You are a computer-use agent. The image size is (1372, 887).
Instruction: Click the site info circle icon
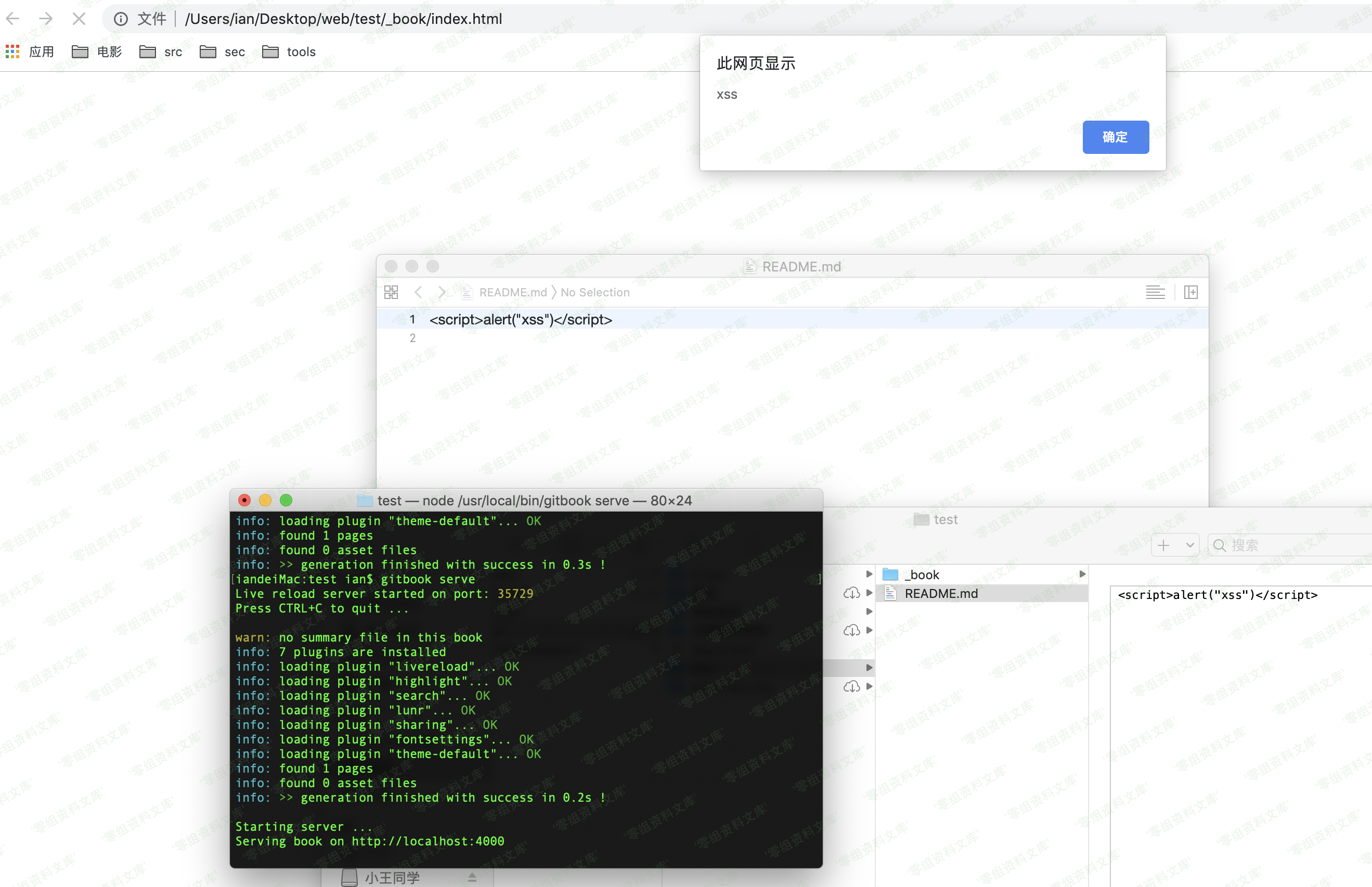[x=120, y=19]
